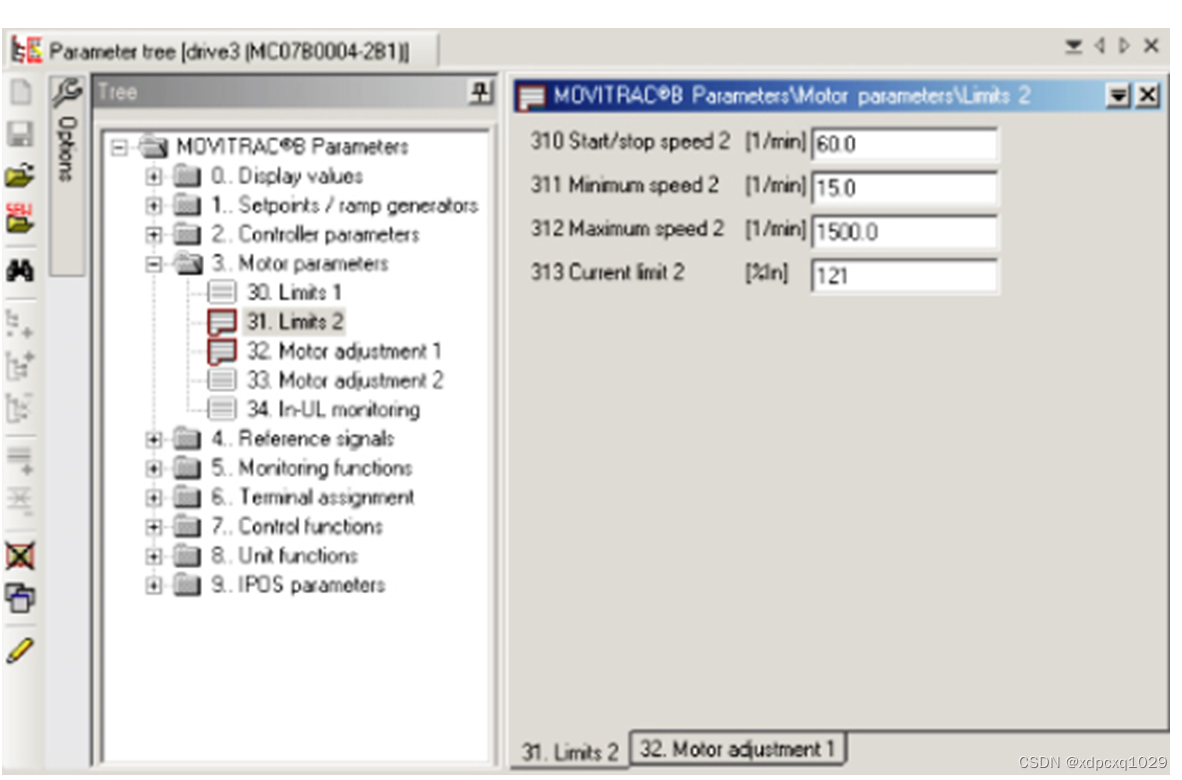Click the Save floppy disk icon
Screen dimensions: 1182x780
(20, 134)
